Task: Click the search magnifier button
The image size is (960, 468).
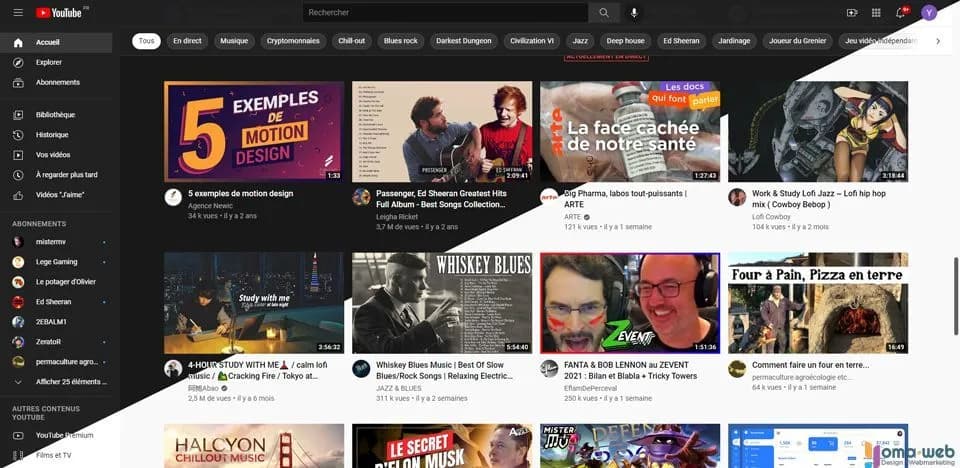Action: (x=604, y=12)
